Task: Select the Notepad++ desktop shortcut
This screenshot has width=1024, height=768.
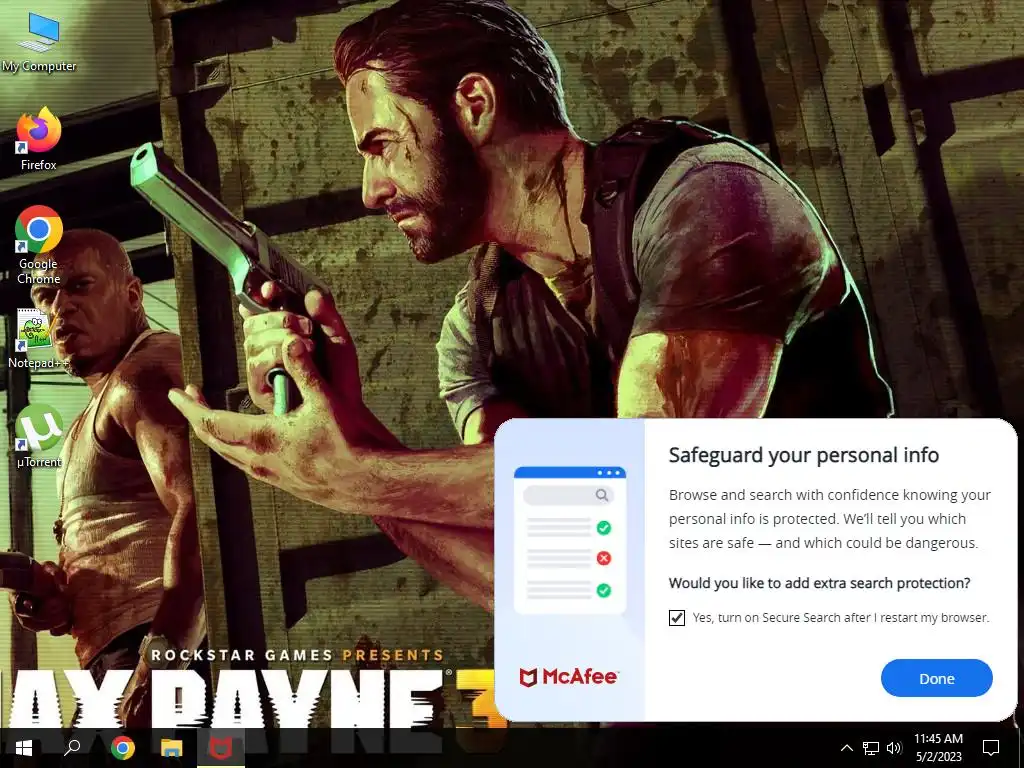Action: click(x=37, y=338)
